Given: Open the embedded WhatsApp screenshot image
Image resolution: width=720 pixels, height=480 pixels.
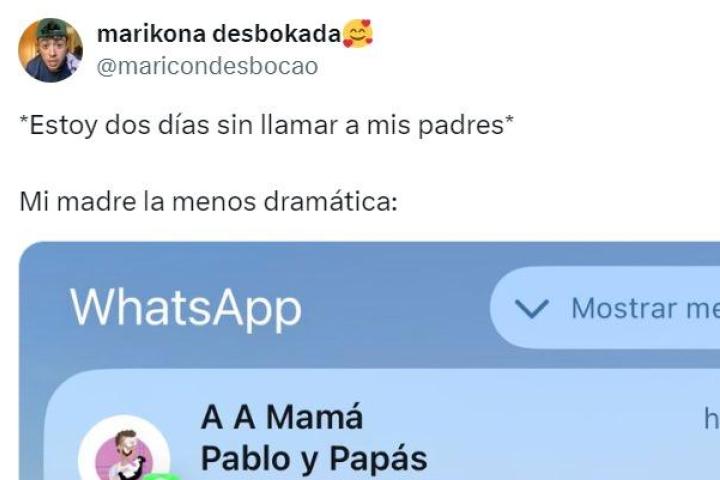Looking at the screenshot, I should pyautogui.click(x=369, y=361).
